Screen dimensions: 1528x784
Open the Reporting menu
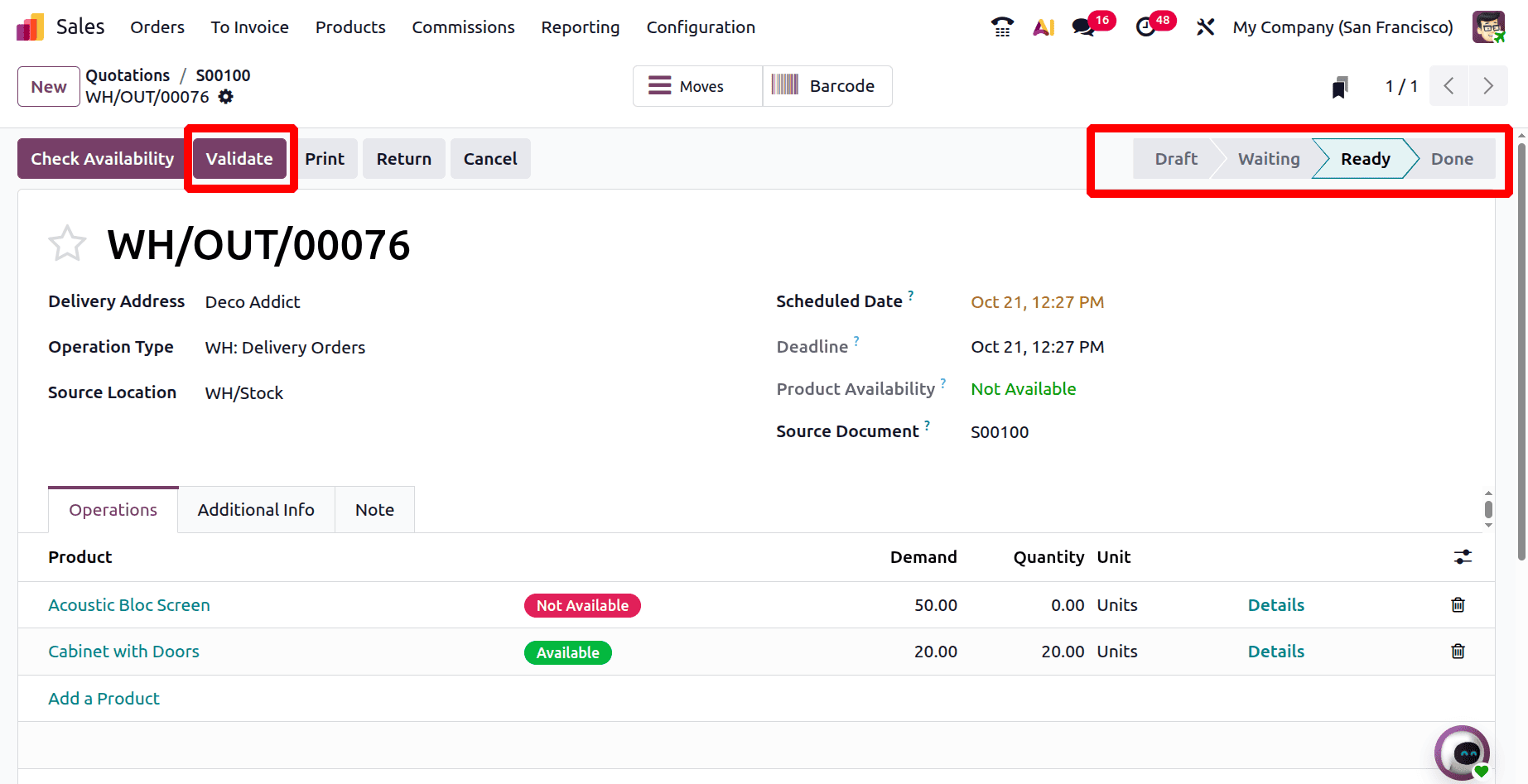tap(580, 27)
